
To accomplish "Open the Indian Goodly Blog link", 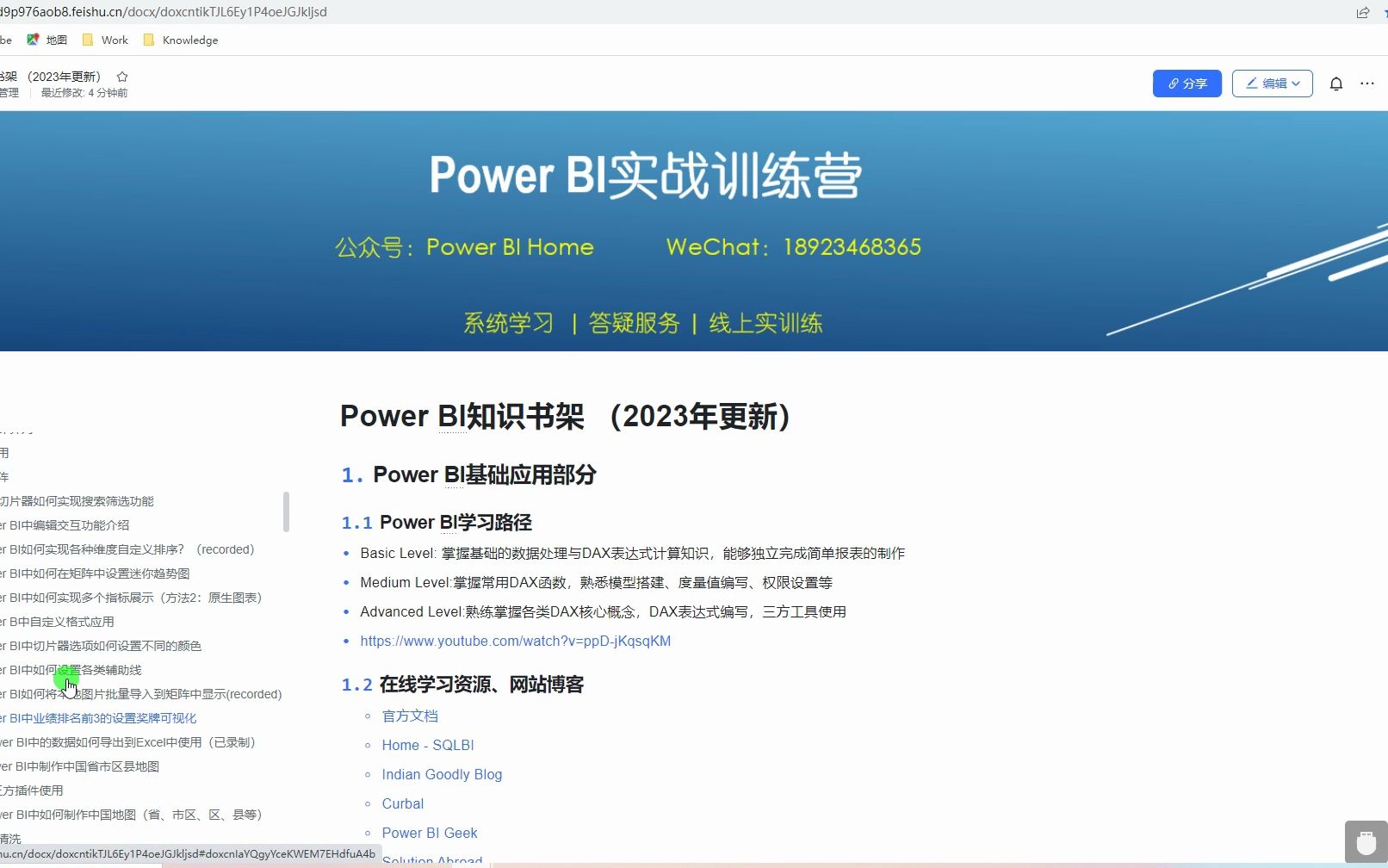I will click(442, 775).
